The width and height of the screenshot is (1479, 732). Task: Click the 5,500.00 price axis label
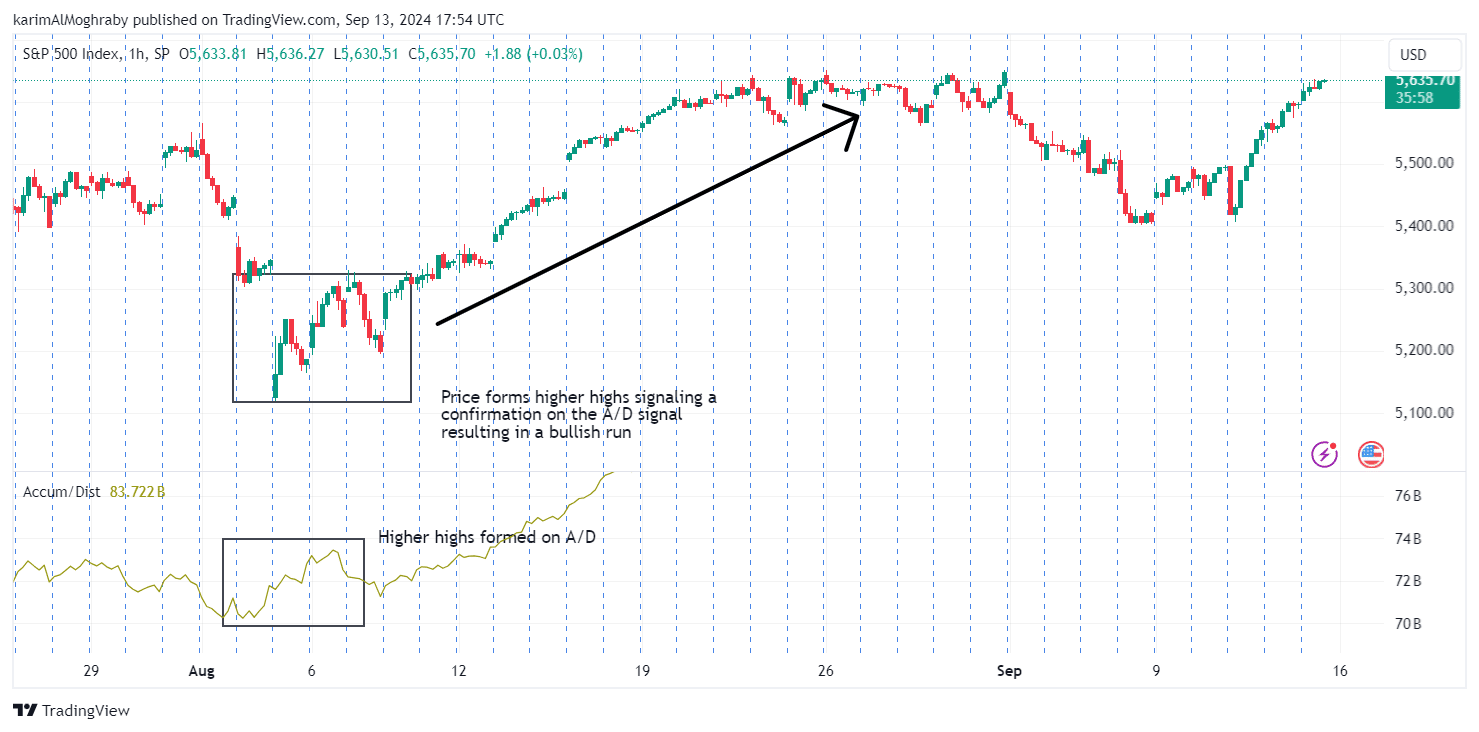(x=1425, y=163)
